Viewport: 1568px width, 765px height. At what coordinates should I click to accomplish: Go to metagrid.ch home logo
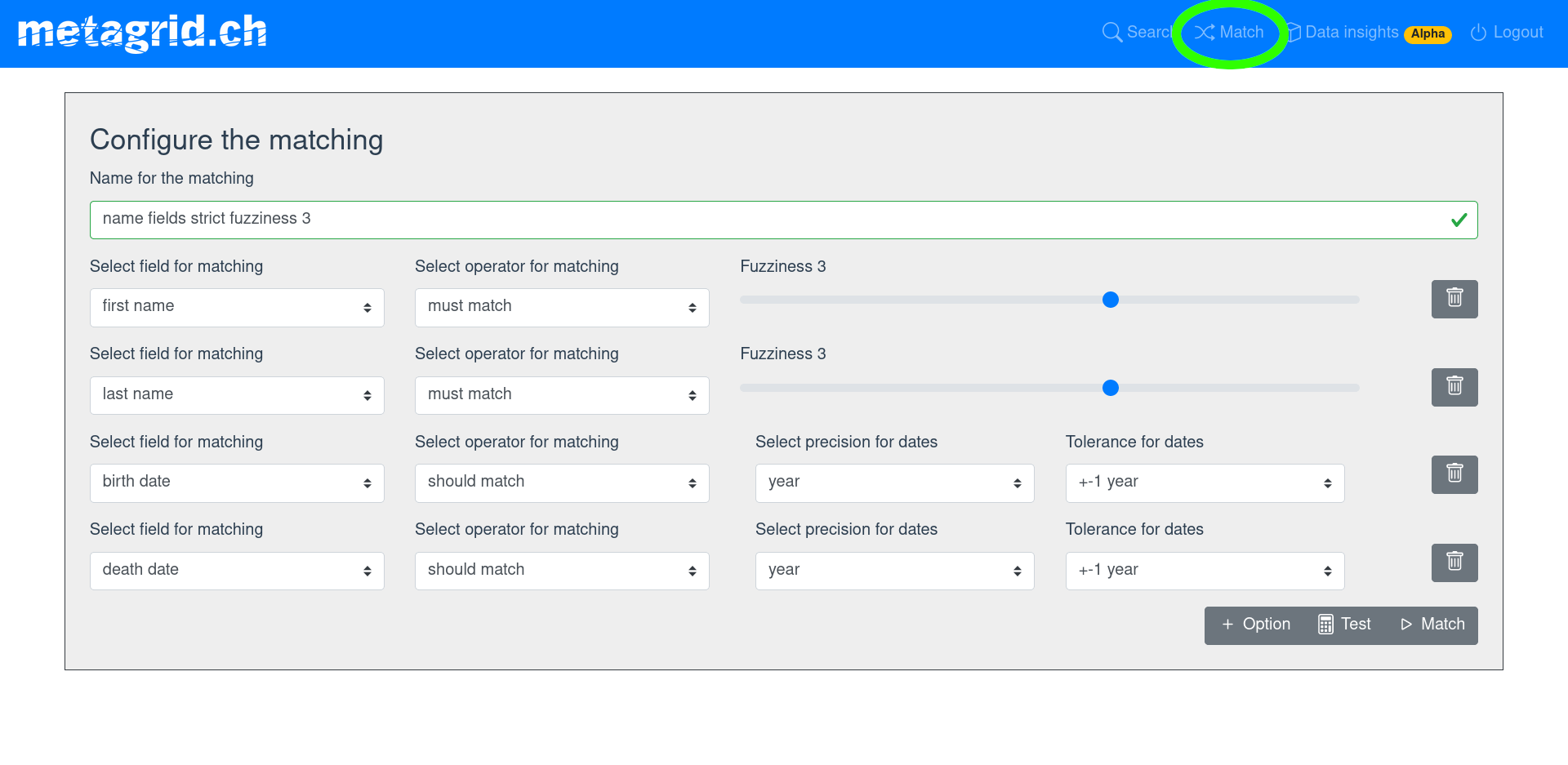(x=142, y=33)
